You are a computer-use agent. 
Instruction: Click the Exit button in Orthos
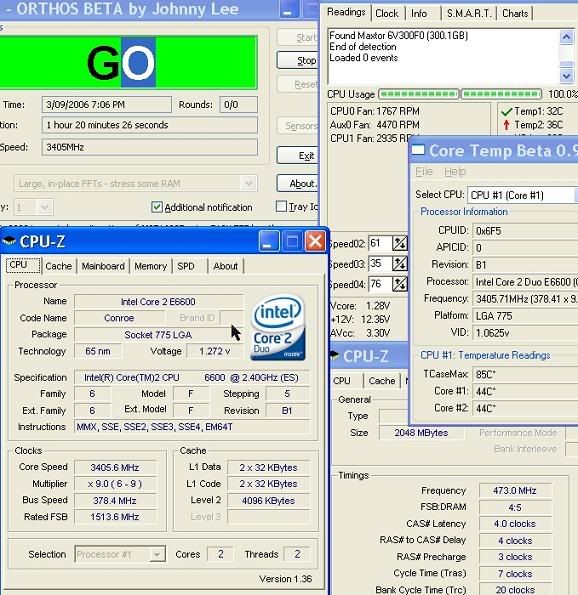[x=298, y=156]
